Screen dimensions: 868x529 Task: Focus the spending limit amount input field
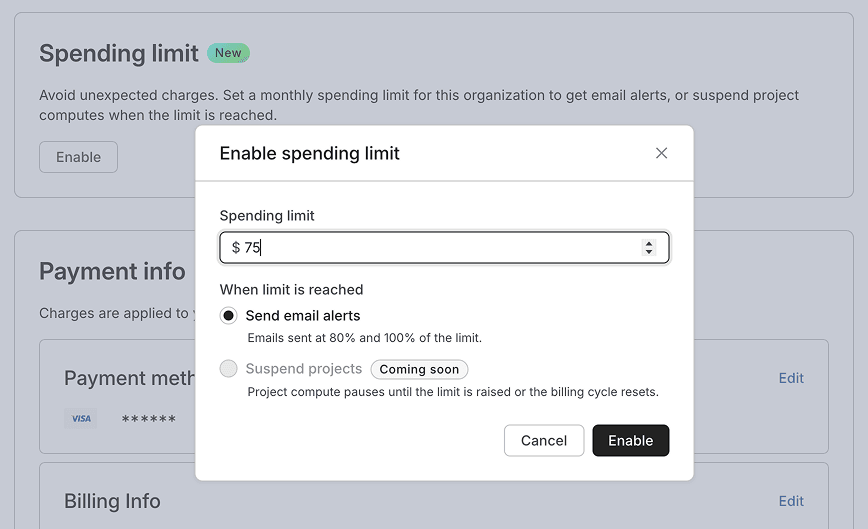(440, 247)
